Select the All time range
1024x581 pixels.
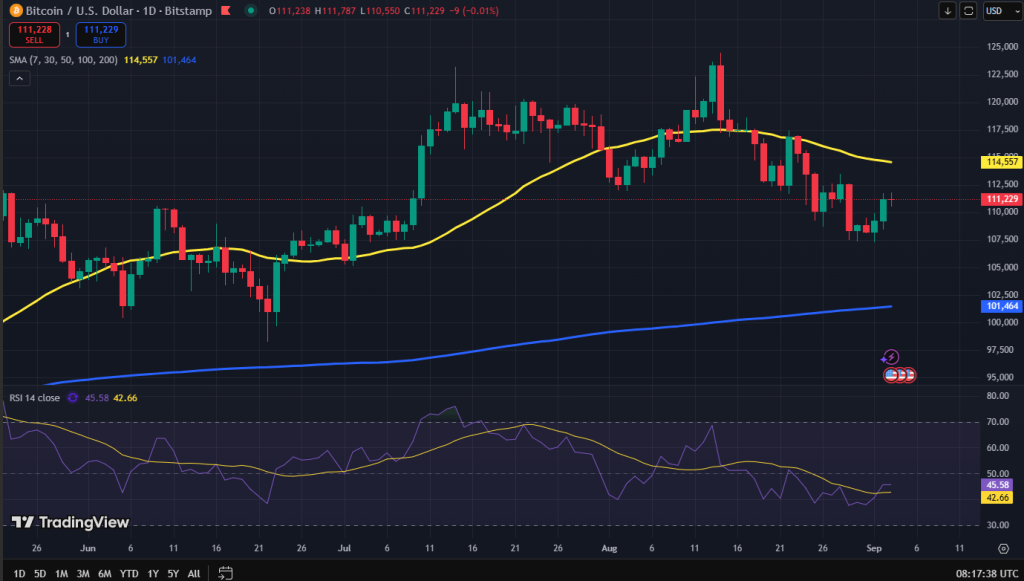click(193, 573)
